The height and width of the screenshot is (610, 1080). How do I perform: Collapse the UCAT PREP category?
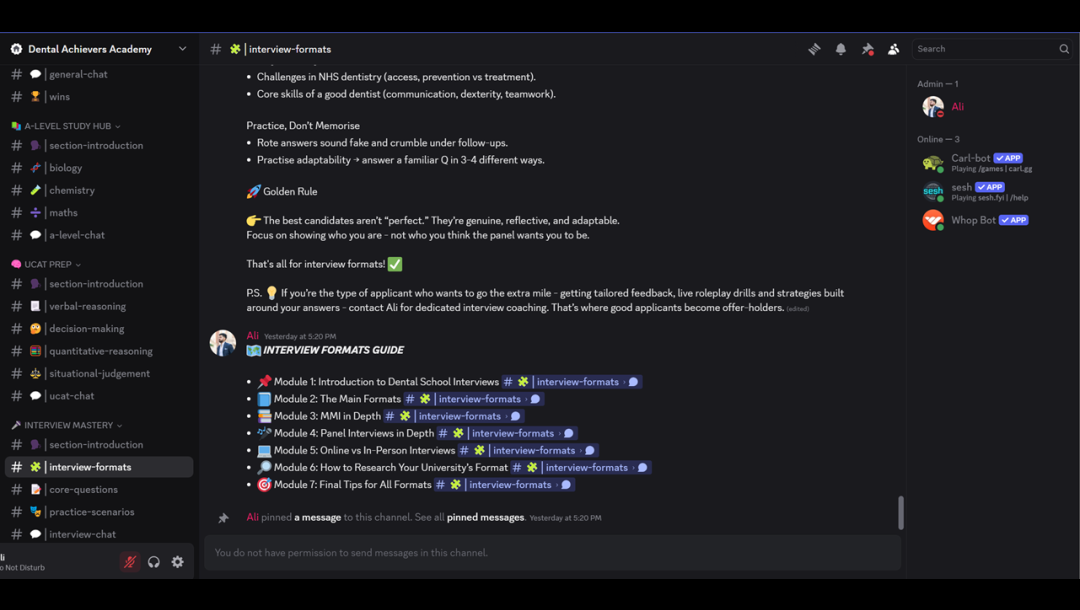[46, 264]
